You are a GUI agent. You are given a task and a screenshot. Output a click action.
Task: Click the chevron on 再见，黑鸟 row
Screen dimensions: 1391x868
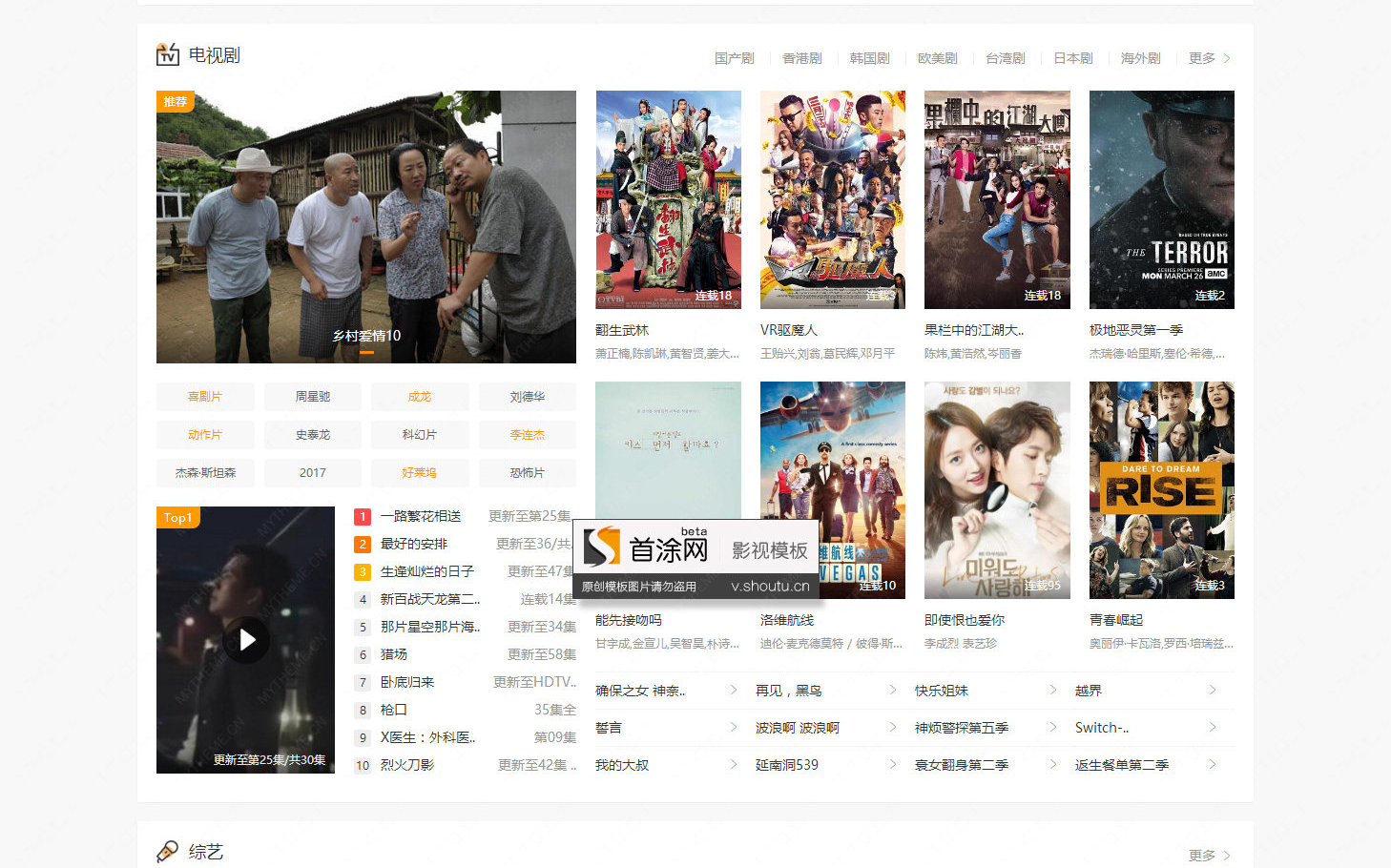click(x=892, y=690)
